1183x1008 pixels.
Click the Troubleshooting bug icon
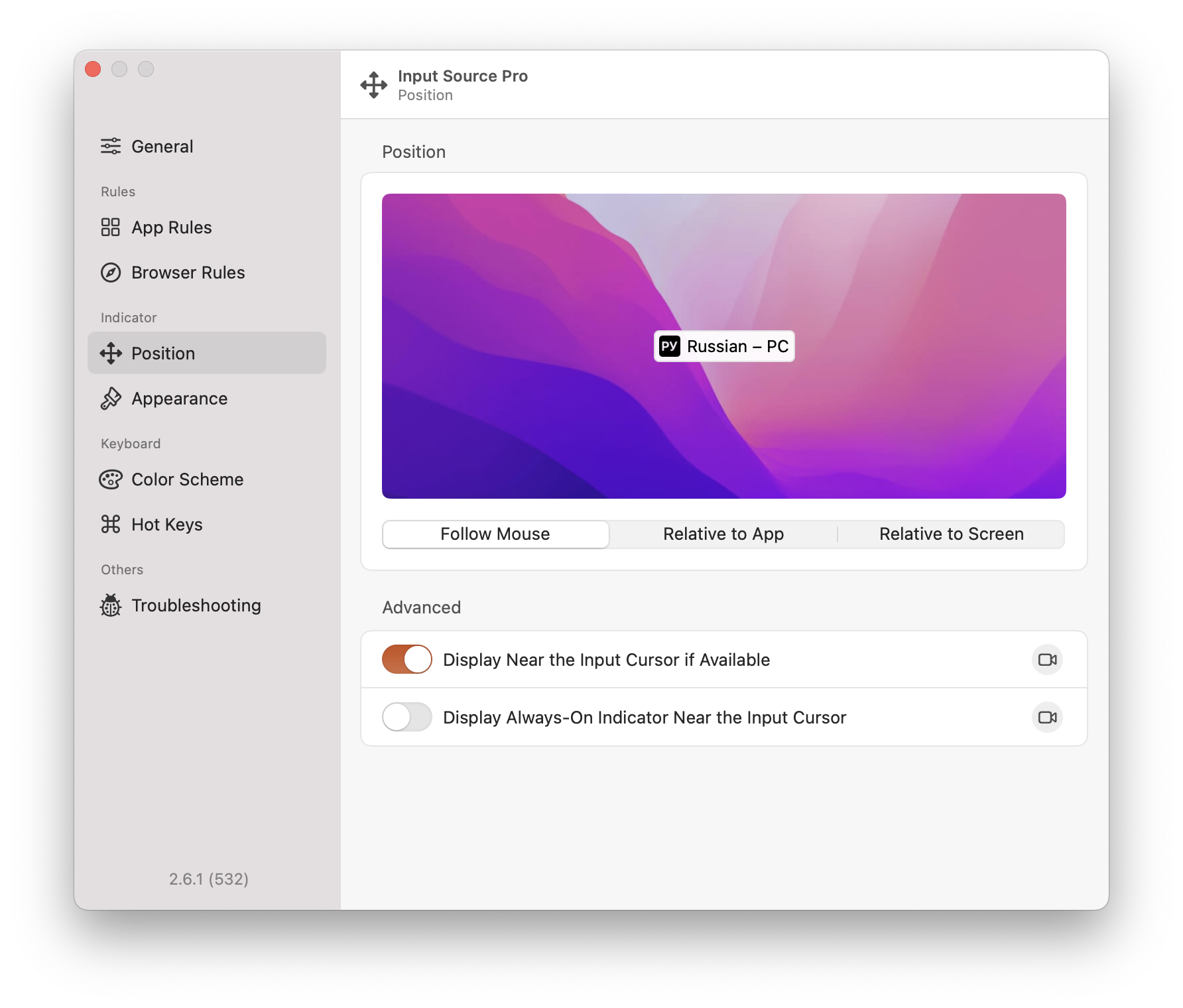click(111, 605)
